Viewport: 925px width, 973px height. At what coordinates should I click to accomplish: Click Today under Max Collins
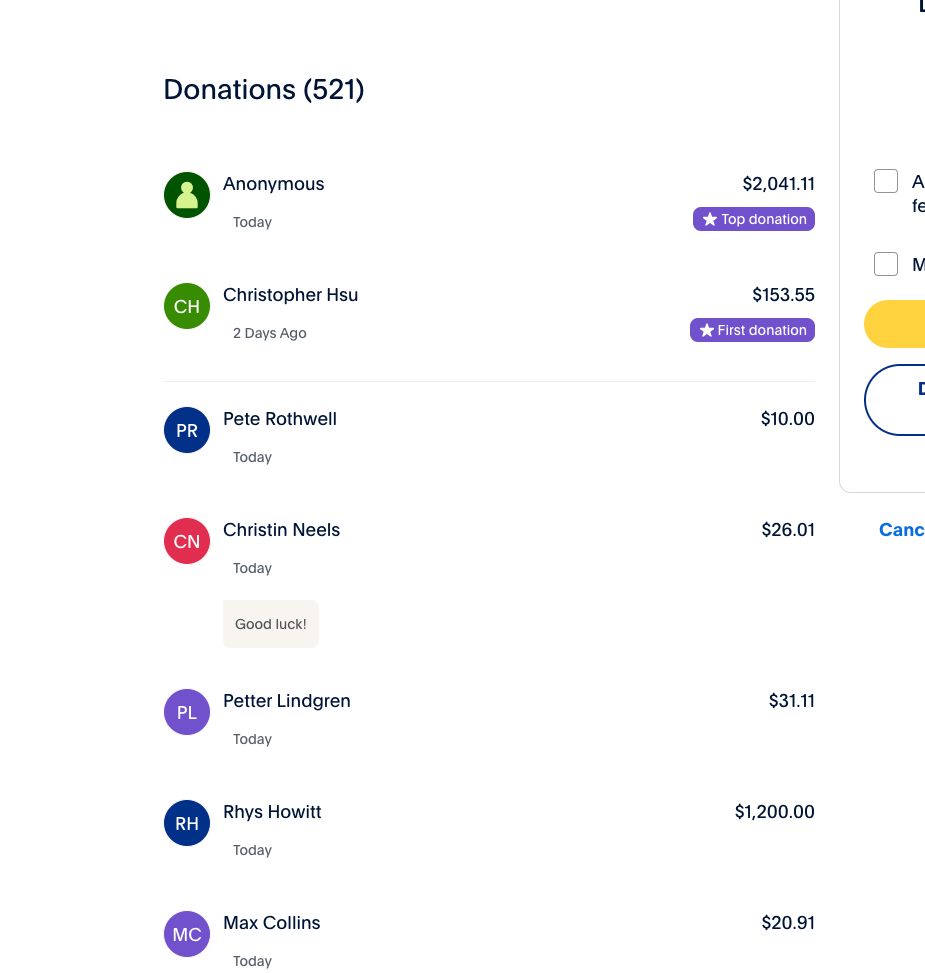click(x=252, y=961)
